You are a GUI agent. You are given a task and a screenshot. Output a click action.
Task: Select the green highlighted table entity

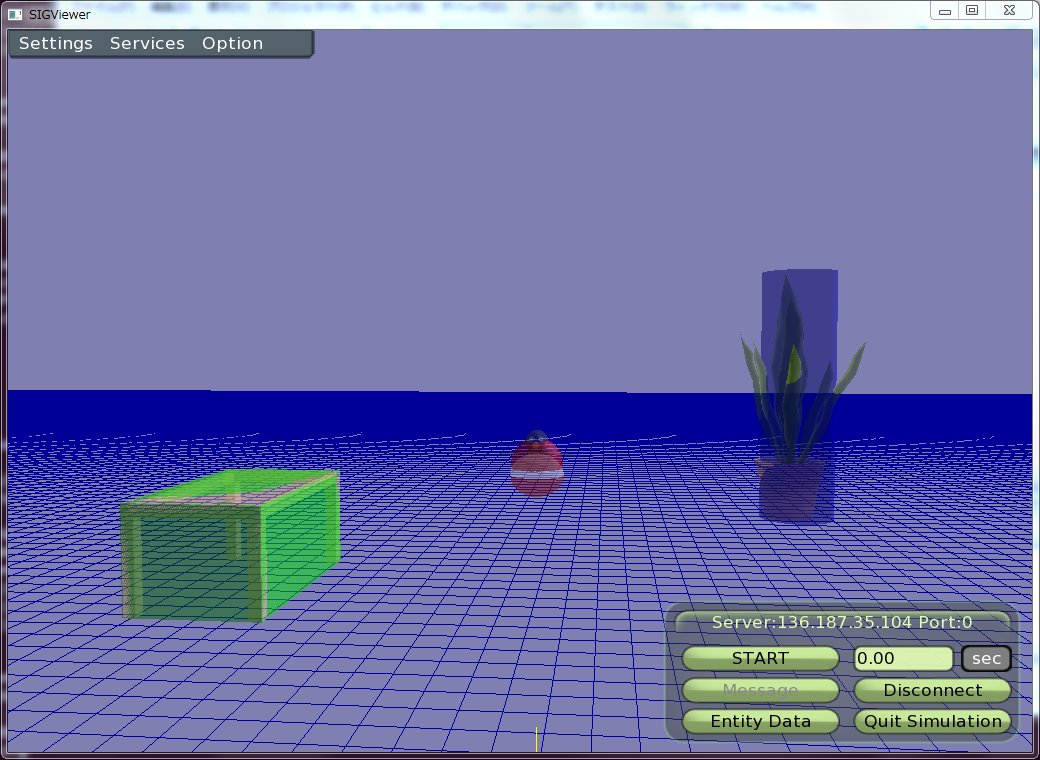point(230,545)
